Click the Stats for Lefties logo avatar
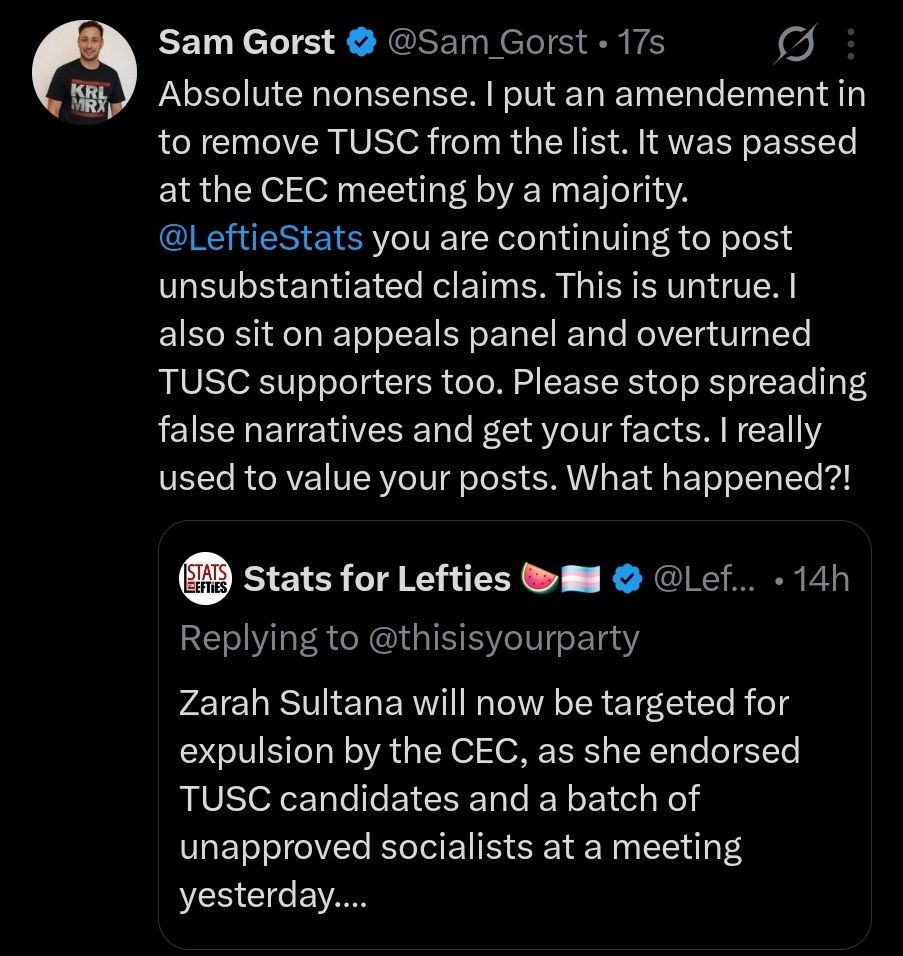903x956 pixels. click(x=207, y=578)
